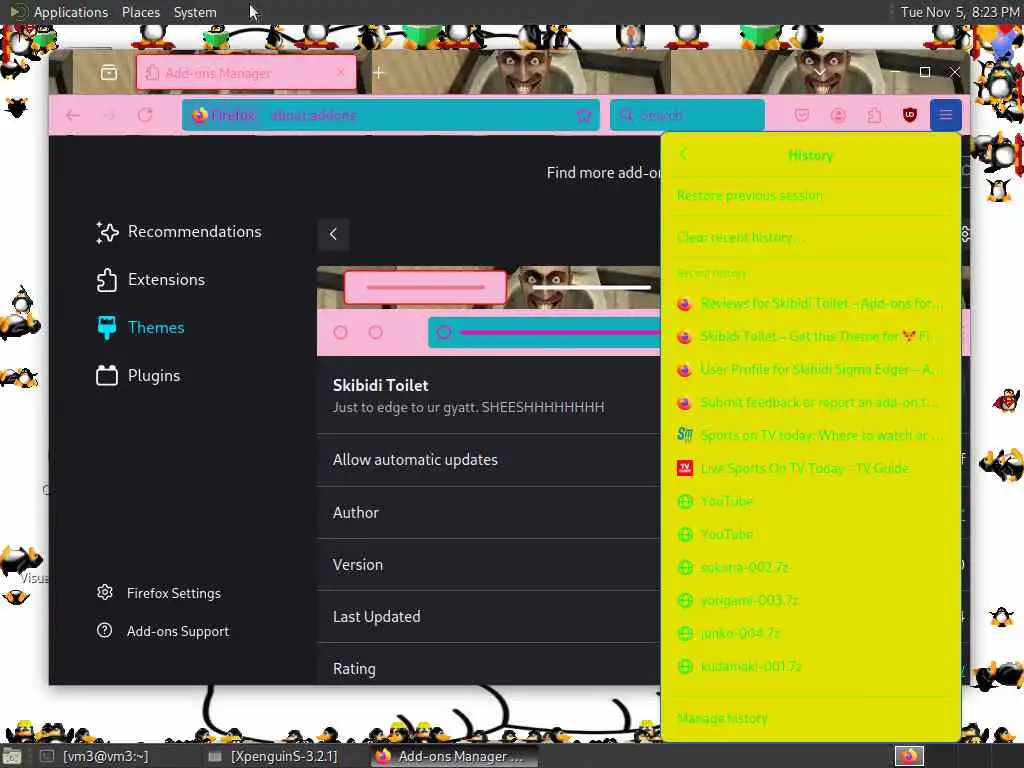This screenshot has height=768, width=1024.
Task: Open Submit feedback or report add-on entry
Action: (x=810, y=402)
